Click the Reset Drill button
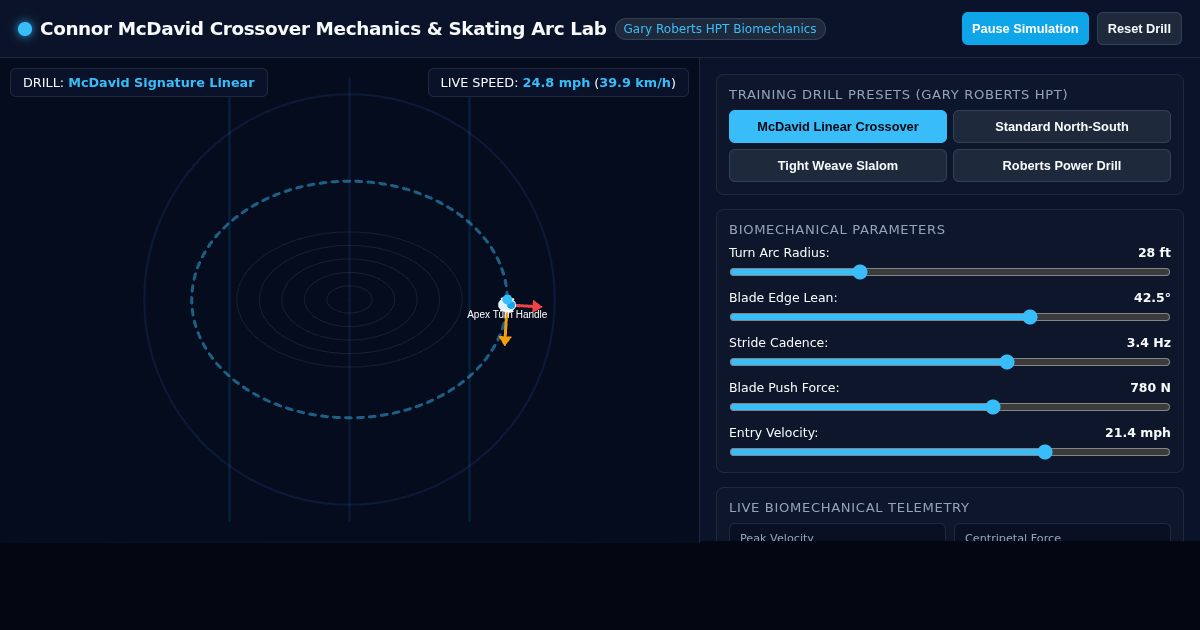This screenshot has width=1200, height=630. (1139, 28)
